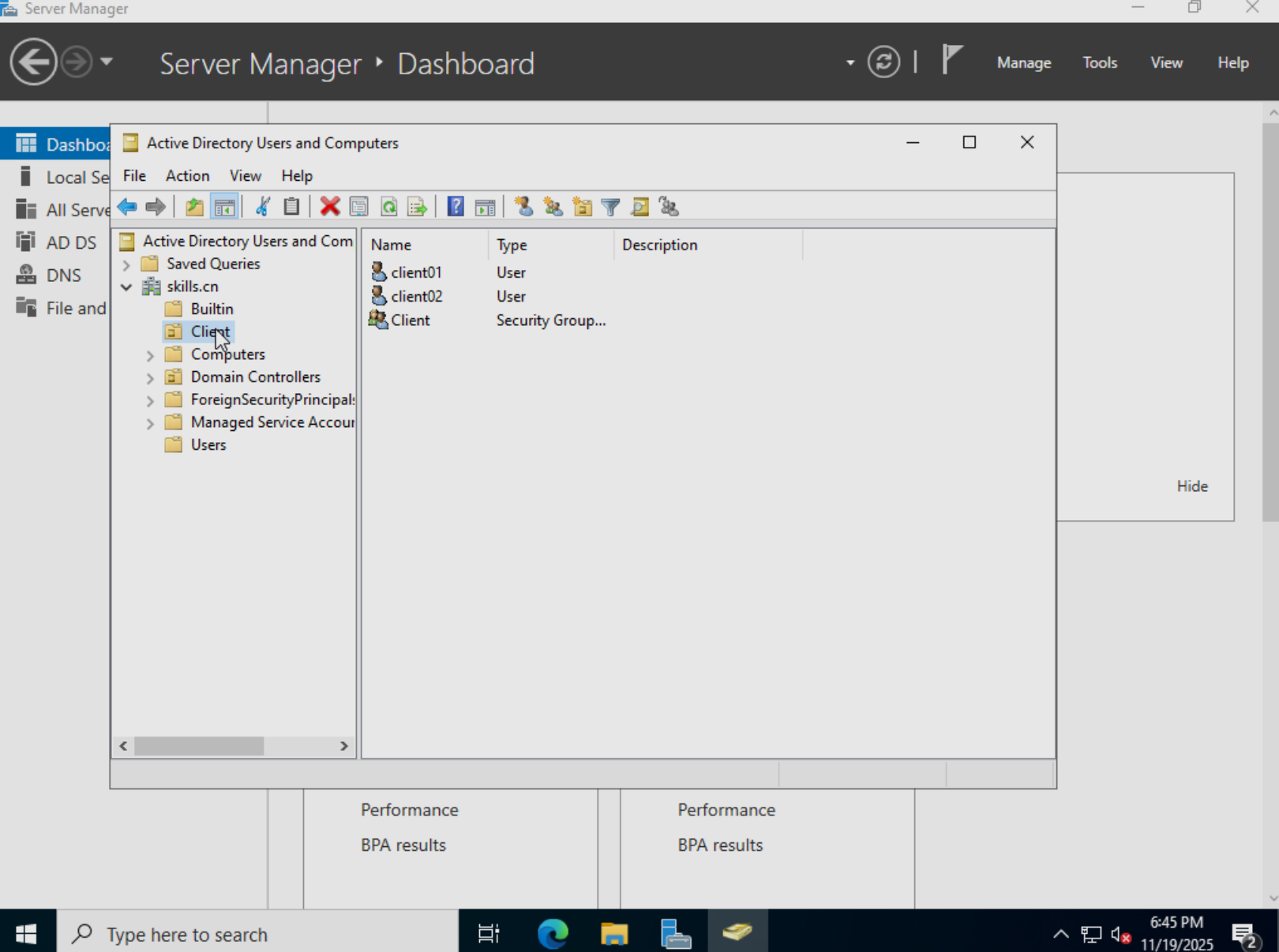The width and height of the screenshot is (1279, 952).
Task: Click the Paste clipboard icon
Action: click(291, 207)
